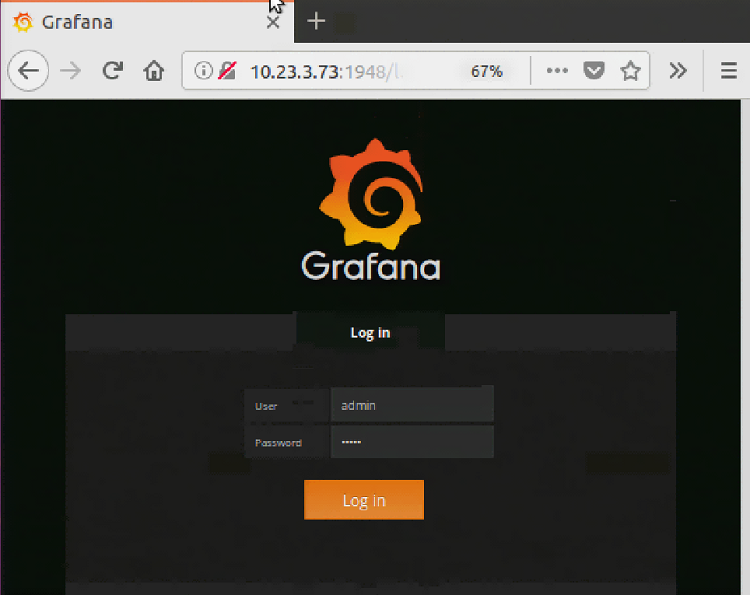Open the Firefox hamburger menu
Screen dimensions: 750x595
(x=728, y=71)
